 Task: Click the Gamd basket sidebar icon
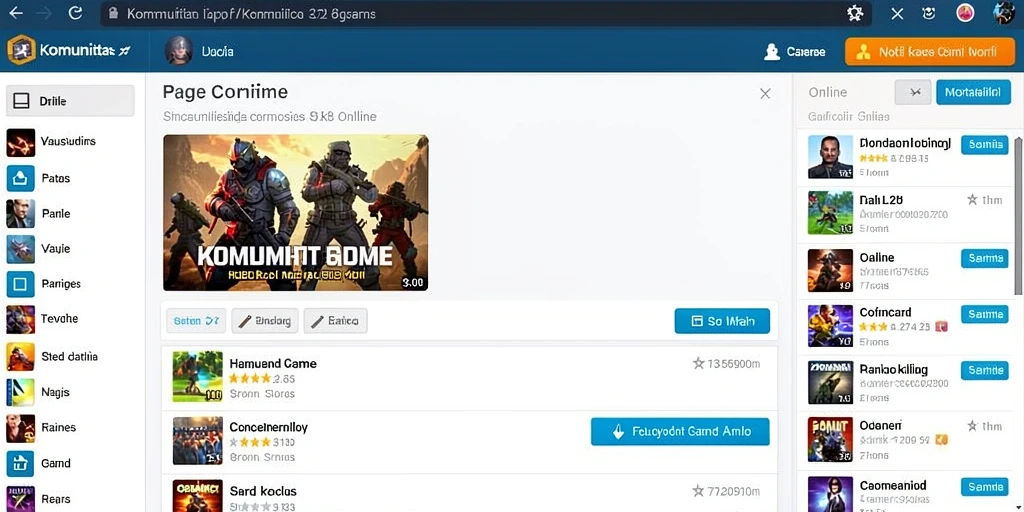(x=20, y=463)
